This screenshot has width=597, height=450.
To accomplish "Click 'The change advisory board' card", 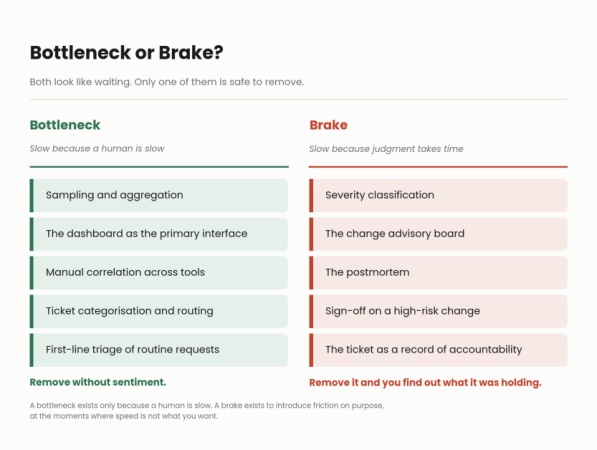I will pos(438,234).
